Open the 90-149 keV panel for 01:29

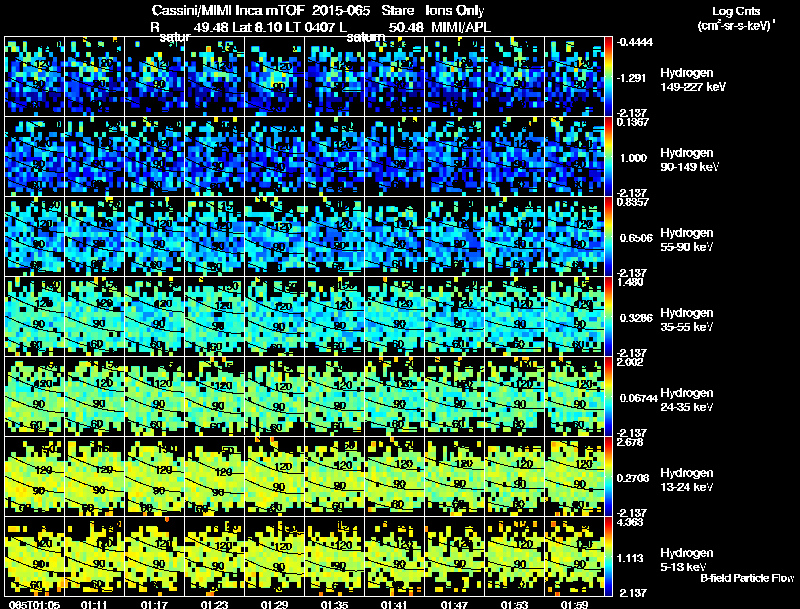(x=274, y=156)
